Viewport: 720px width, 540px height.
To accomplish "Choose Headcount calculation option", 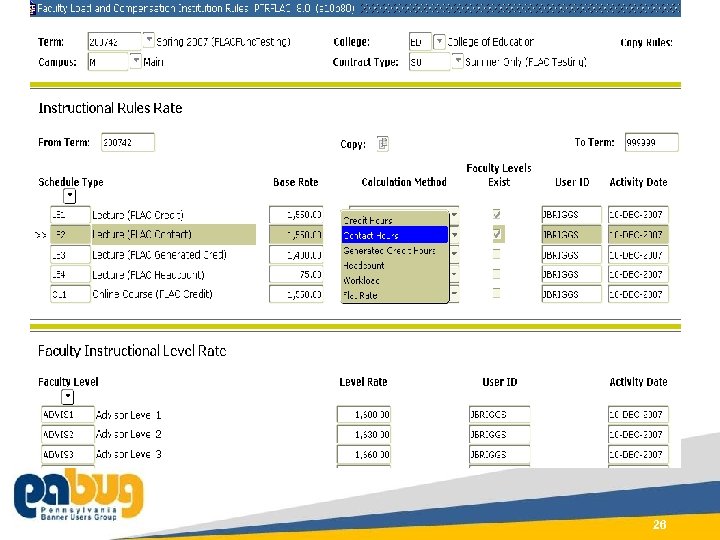I will point(395,265).
